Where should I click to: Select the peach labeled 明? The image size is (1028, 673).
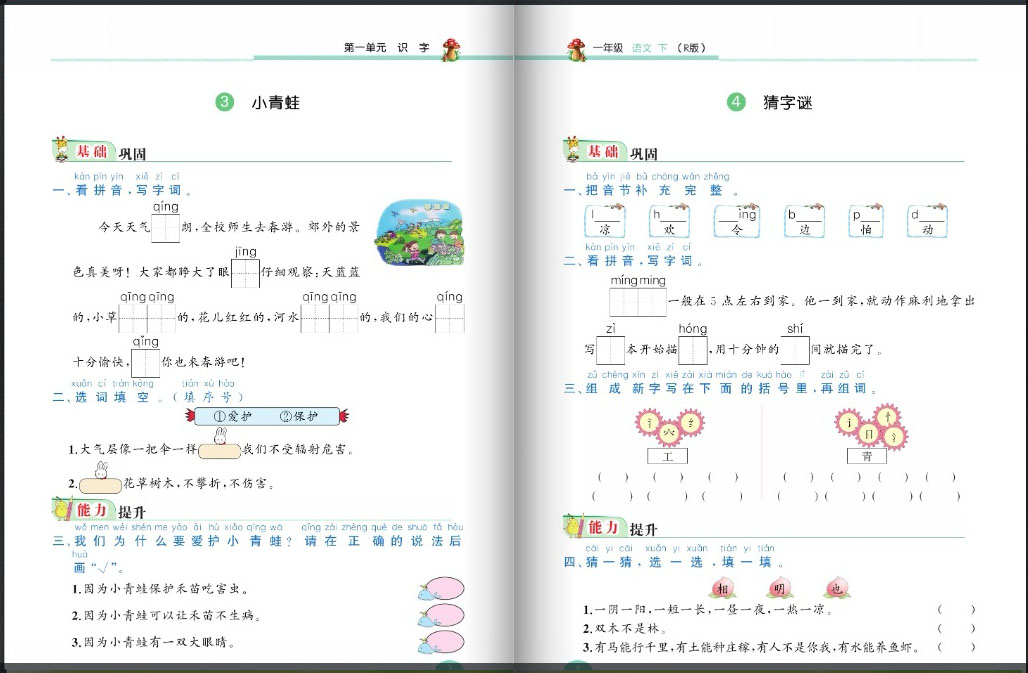(776, 588)
